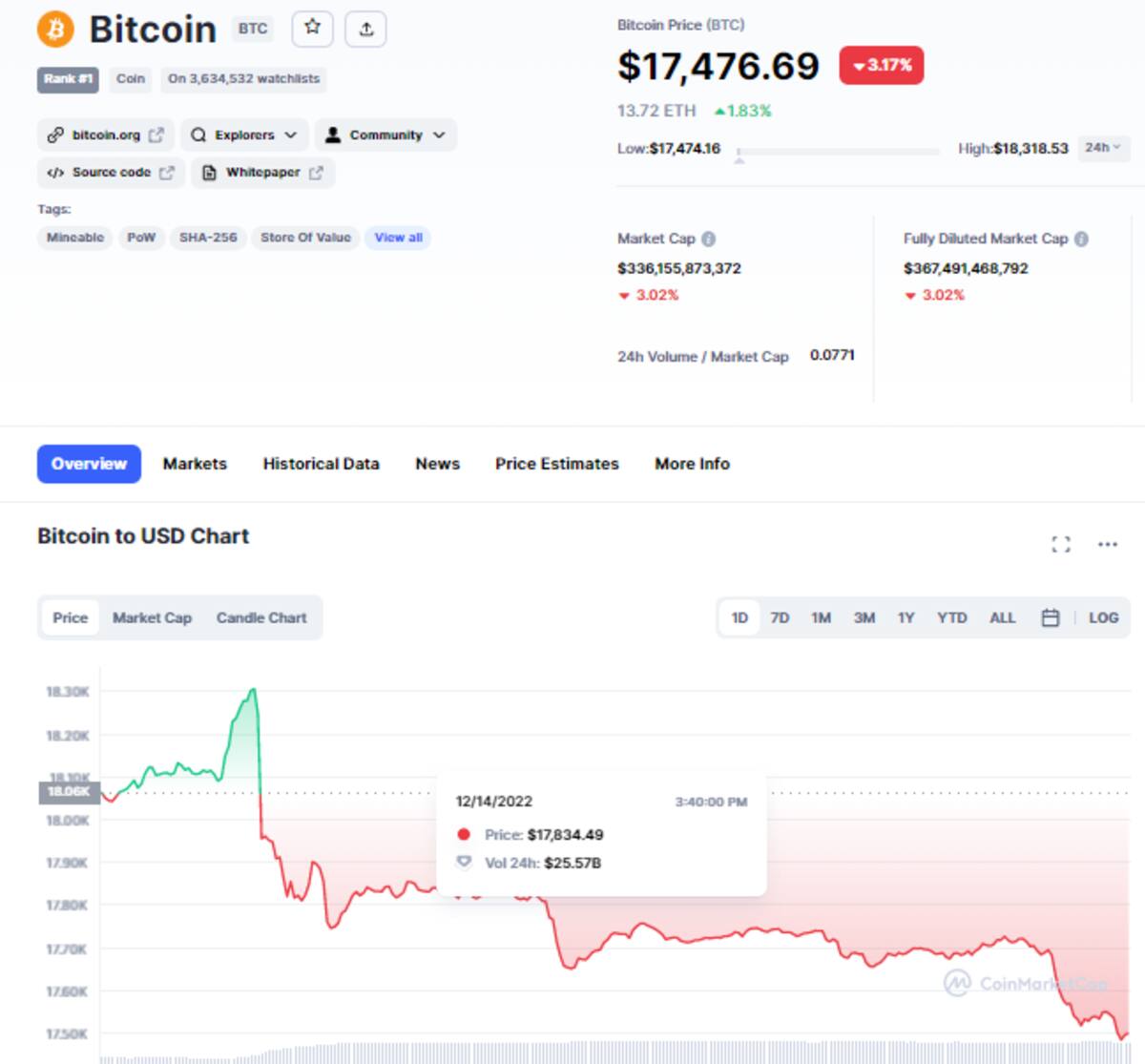This screenshot has height=1064, width=1145.
Task: Click the share upload icon
Action: (x=366, y=29)
